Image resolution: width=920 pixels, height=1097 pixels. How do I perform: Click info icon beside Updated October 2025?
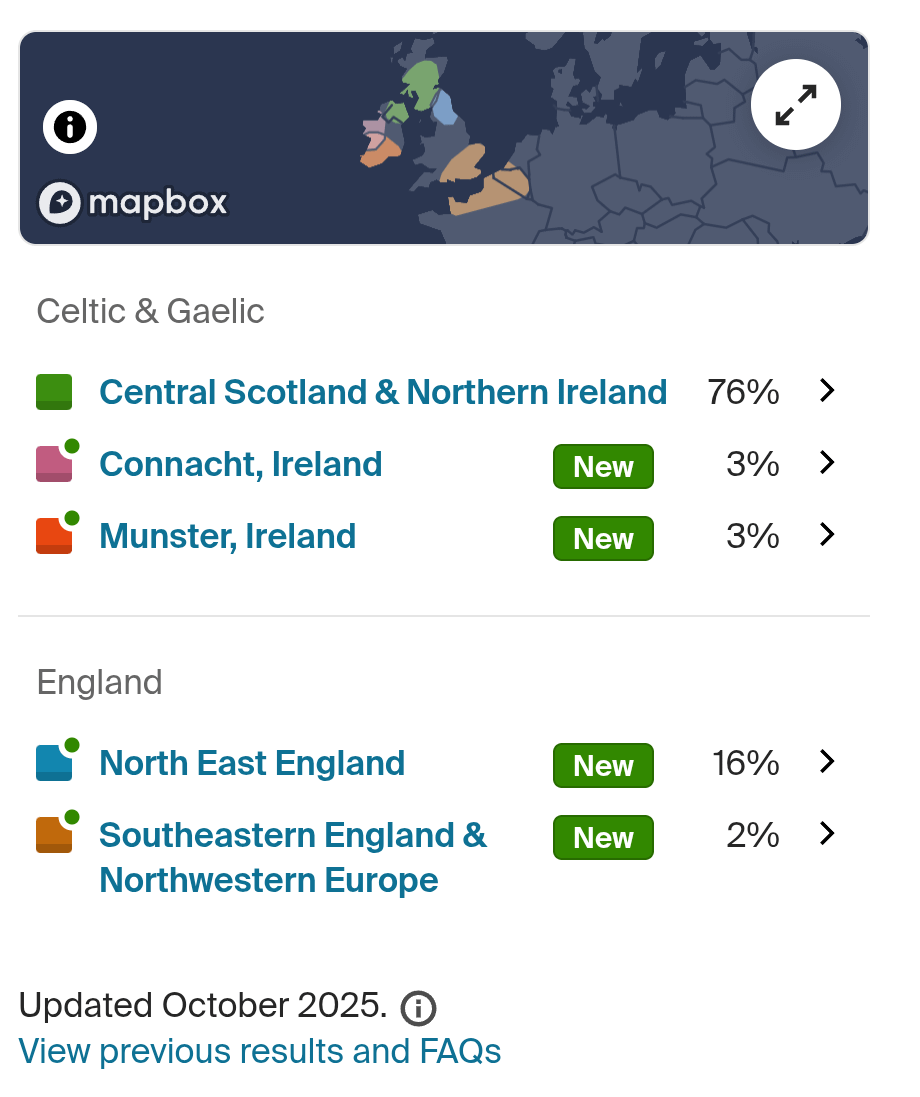tap(418, 1008)
